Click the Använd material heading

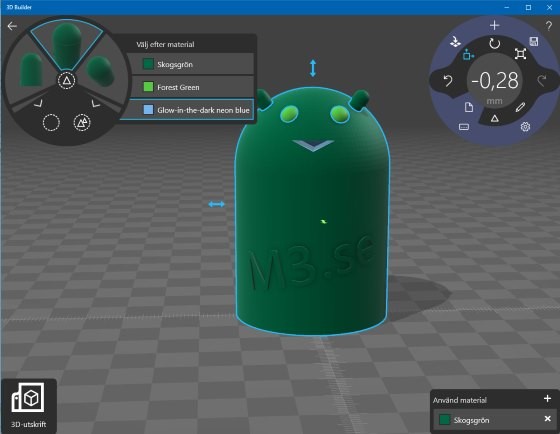(460, 400)
